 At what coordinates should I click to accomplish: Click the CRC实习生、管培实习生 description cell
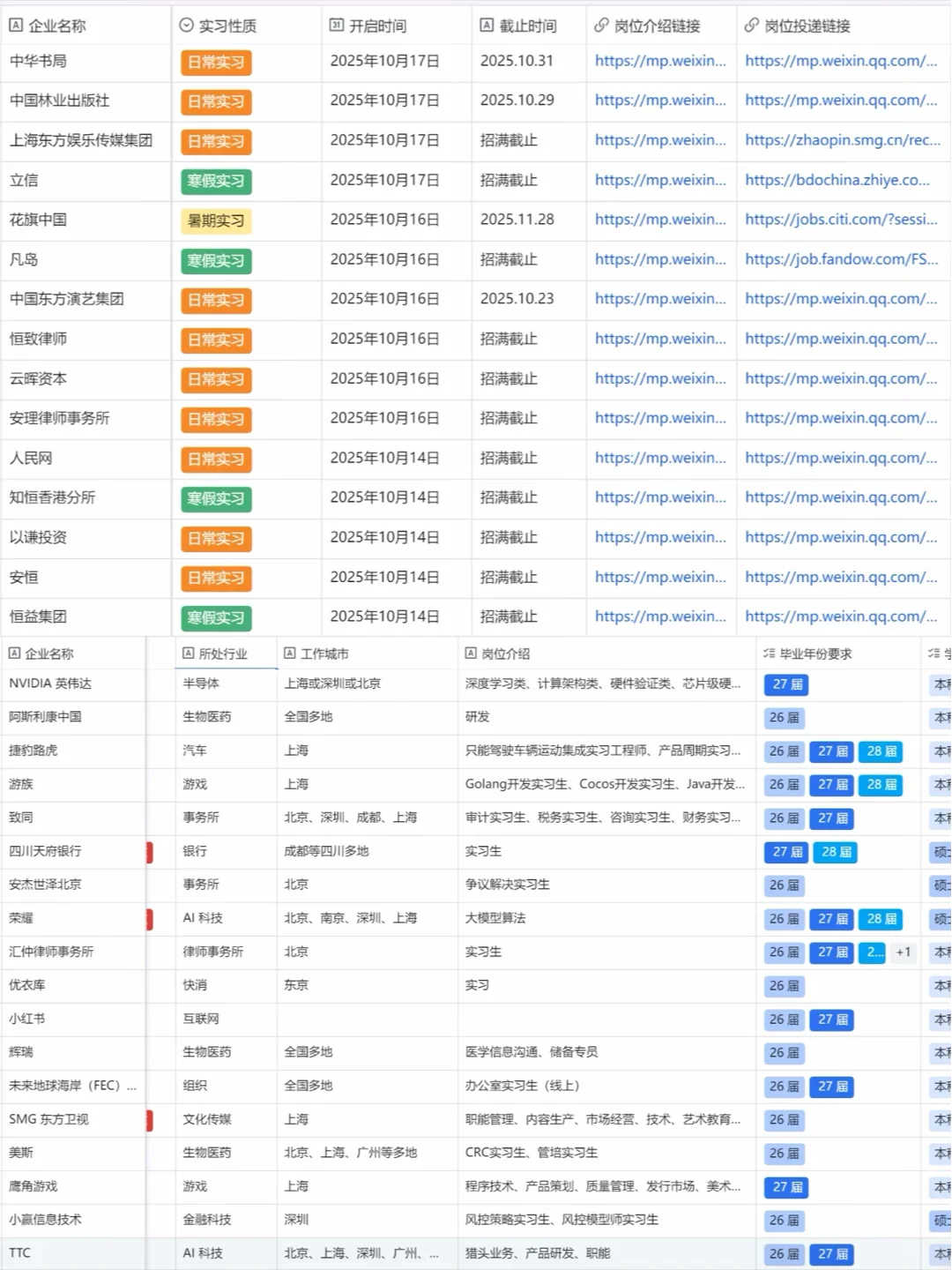pyautogui.click(x=607, y=1153)
